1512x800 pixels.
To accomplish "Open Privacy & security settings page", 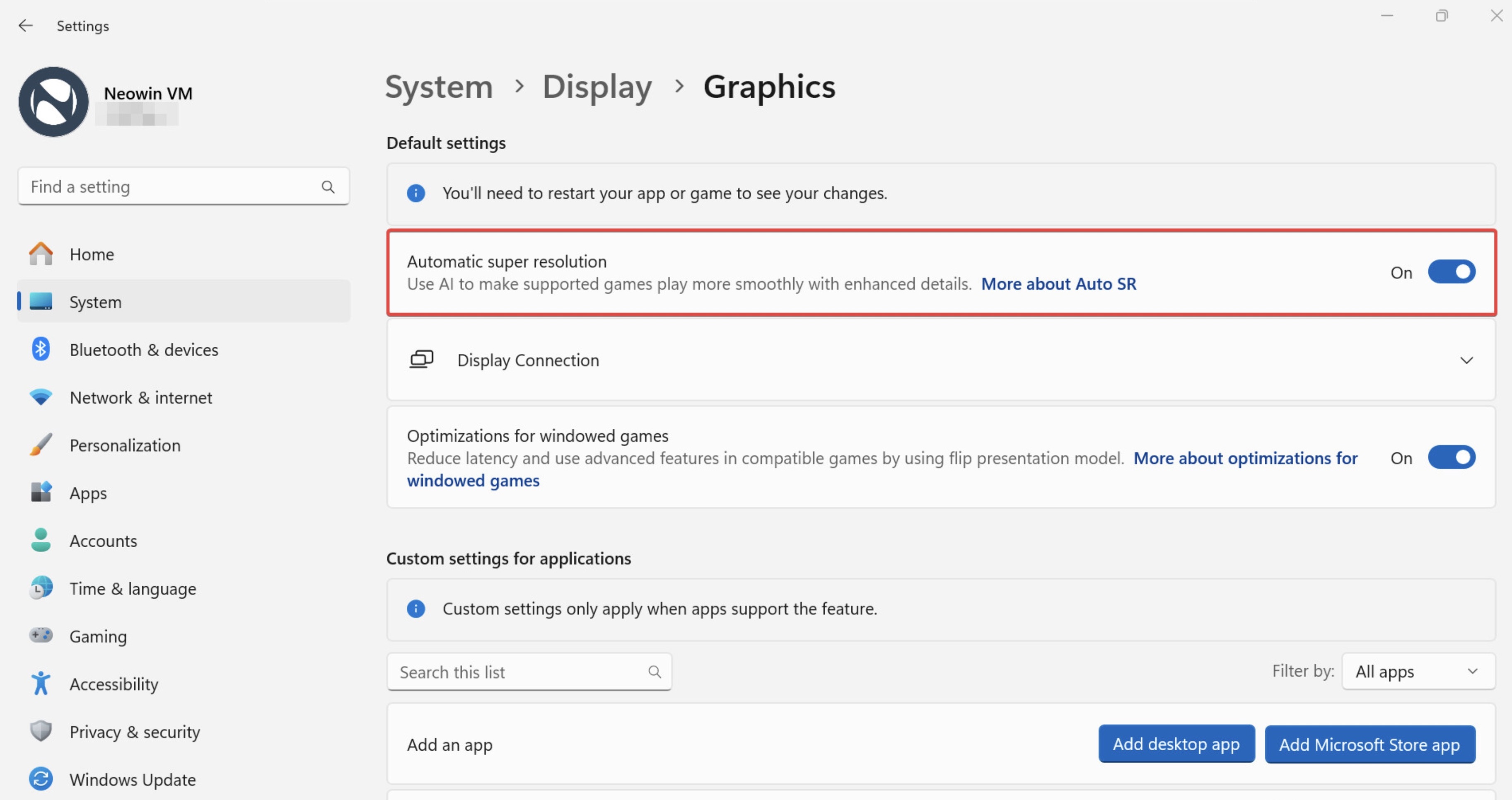I will click(134, 732).
